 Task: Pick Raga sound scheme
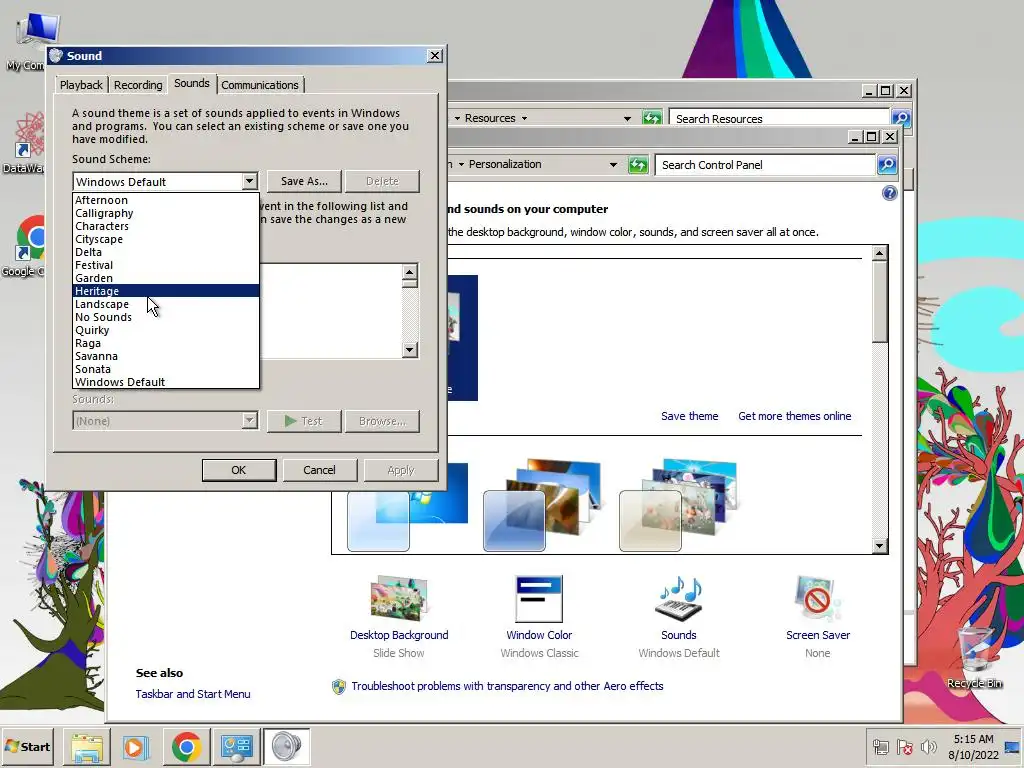pos(166,344)
